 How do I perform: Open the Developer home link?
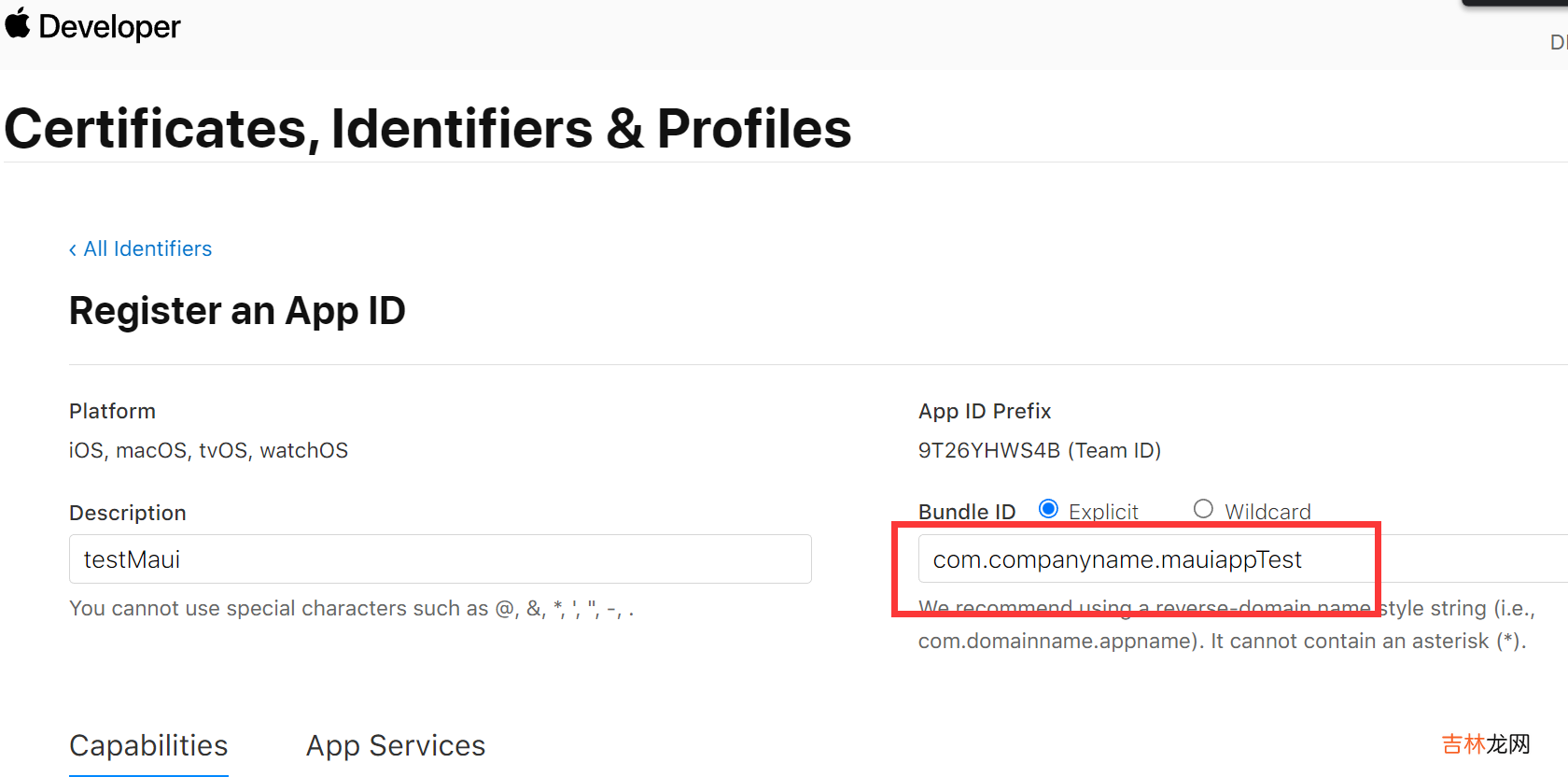click(109, 27)
